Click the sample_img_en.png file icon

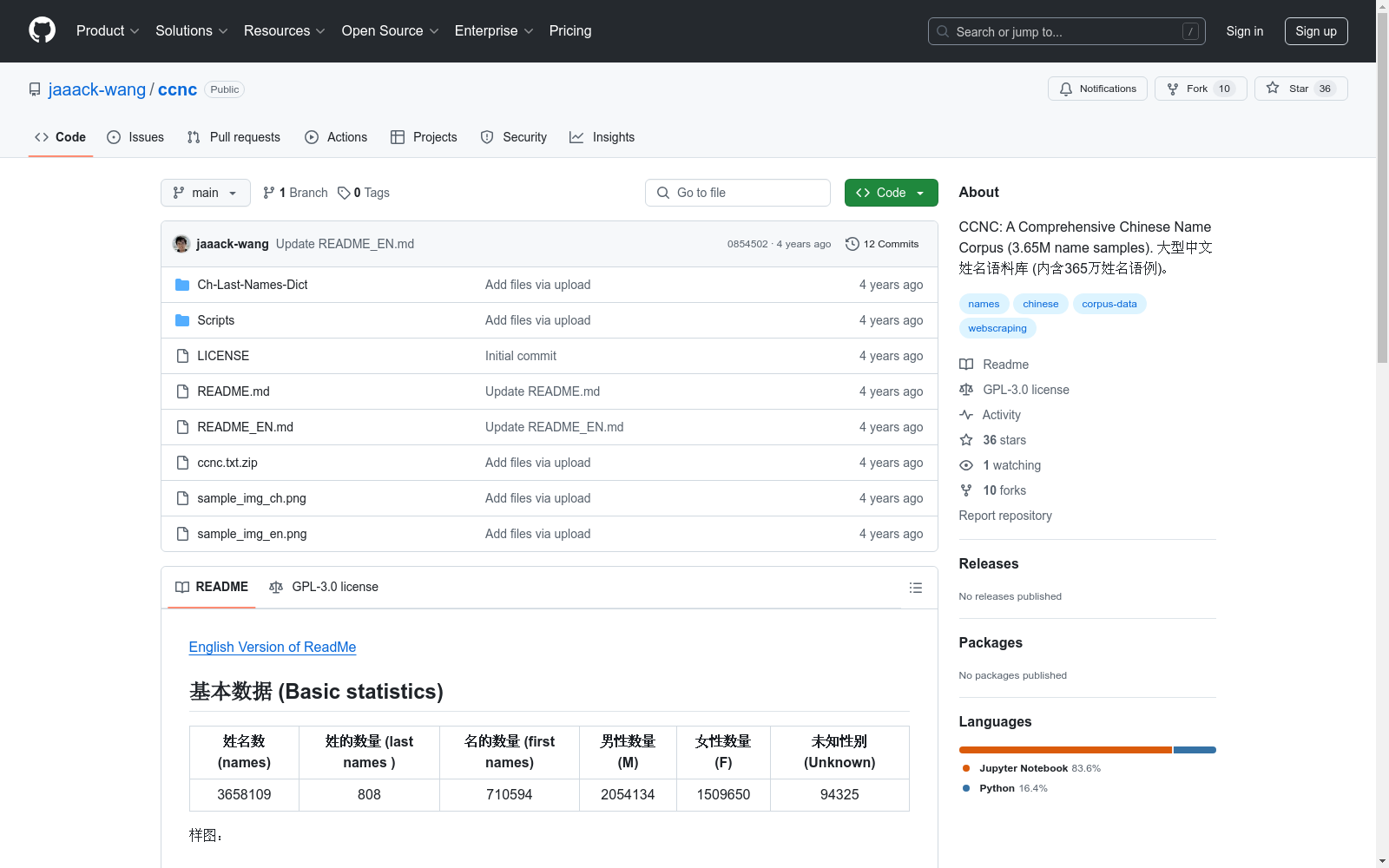click(x=182, y=534)
